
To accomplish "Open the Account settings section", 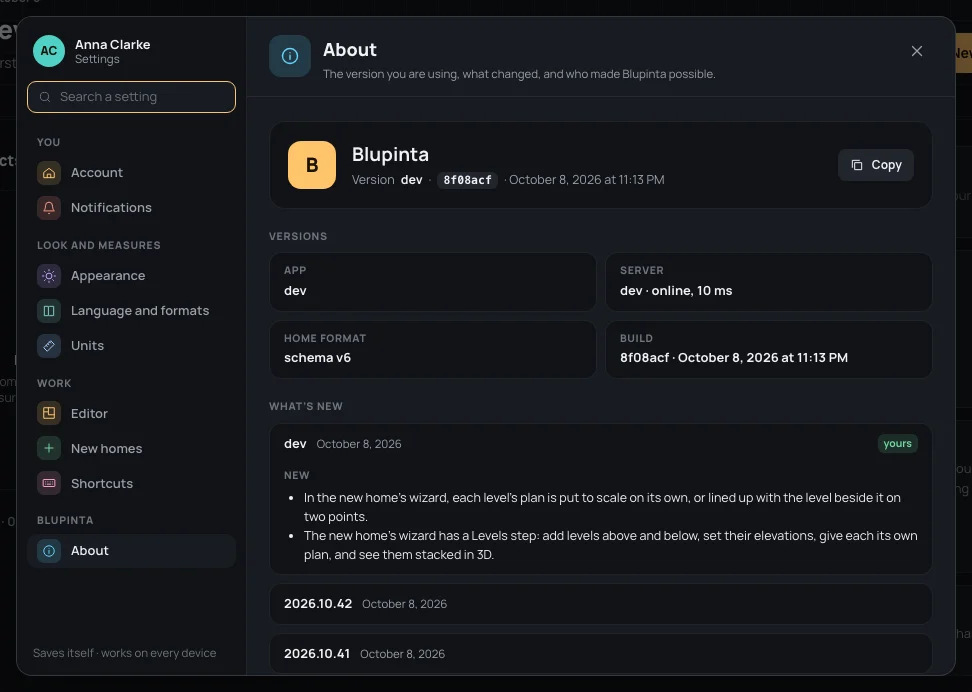I will pyautogui.click(x=131, y=173).
